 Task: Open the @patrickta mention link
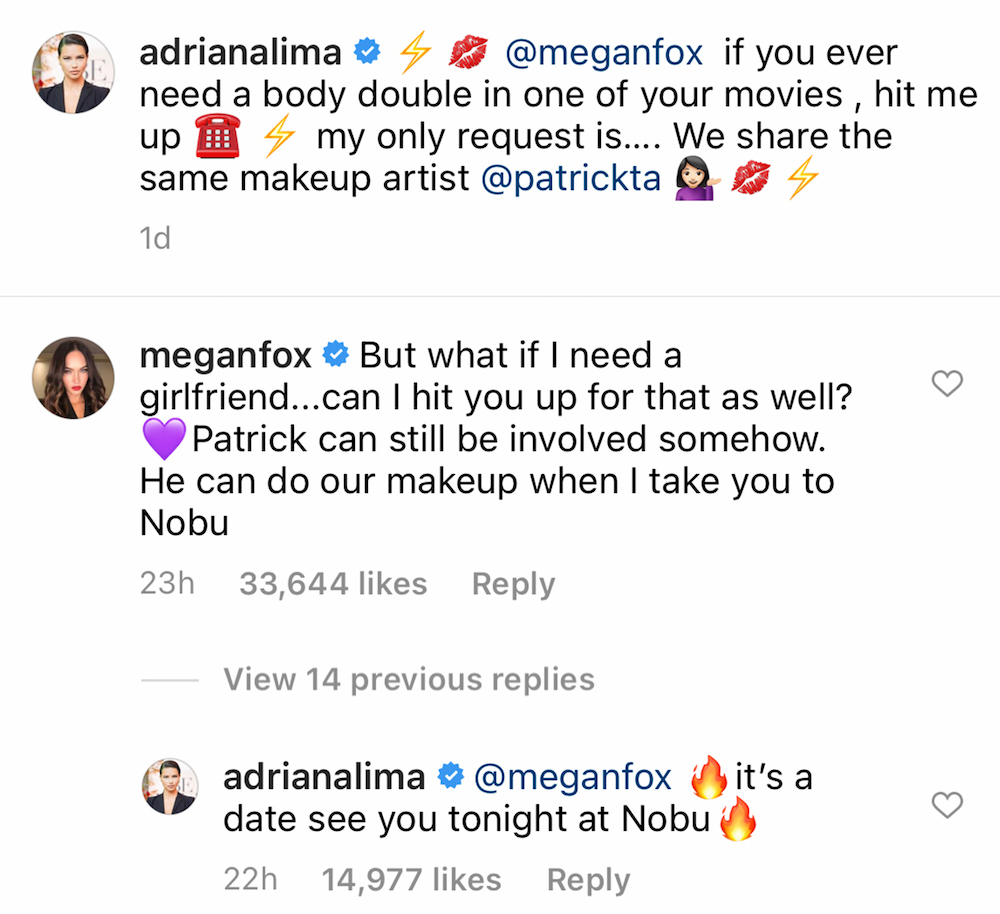pyautogui.click(x=571, y=178)
